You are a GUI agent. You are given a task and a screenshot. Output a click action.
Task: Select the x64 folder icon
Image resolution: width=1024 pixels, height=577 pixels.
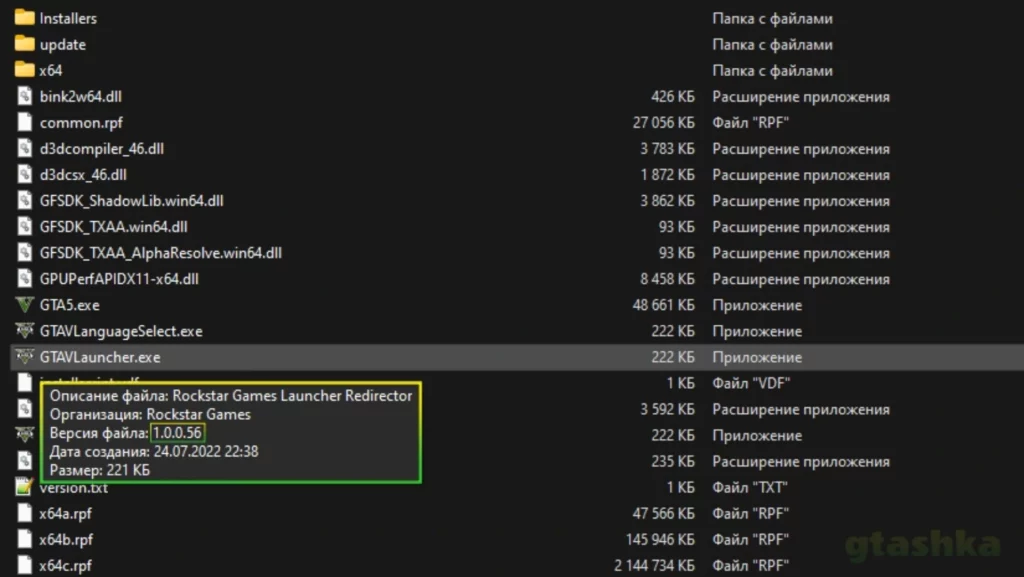click(x=24, y=70)
